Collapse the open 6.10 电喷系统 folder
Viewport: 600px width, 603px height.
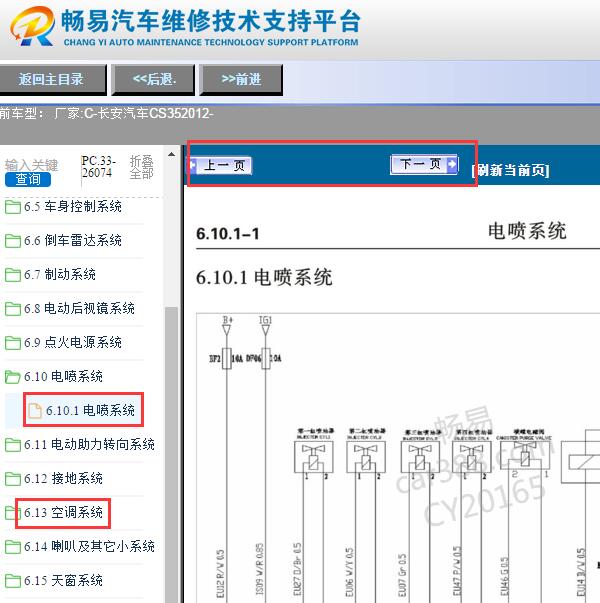click(x=13, y=377)
